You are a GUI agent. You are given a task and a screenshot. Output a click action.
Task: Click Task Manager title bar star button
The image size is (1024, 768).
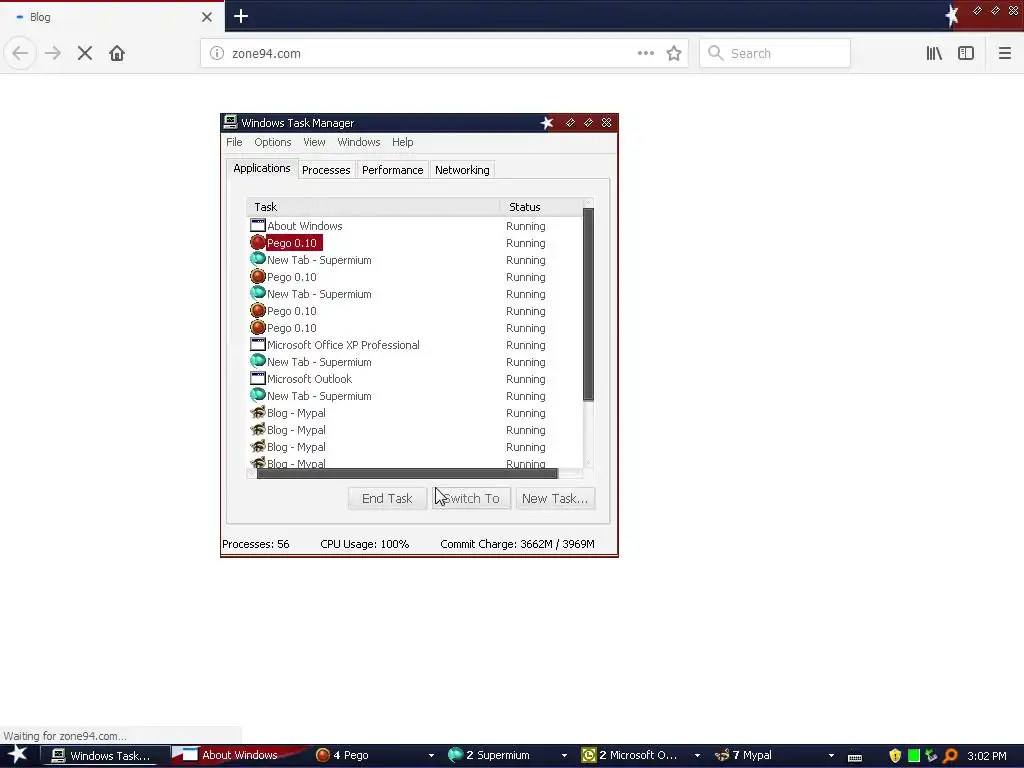click(547, 123)
